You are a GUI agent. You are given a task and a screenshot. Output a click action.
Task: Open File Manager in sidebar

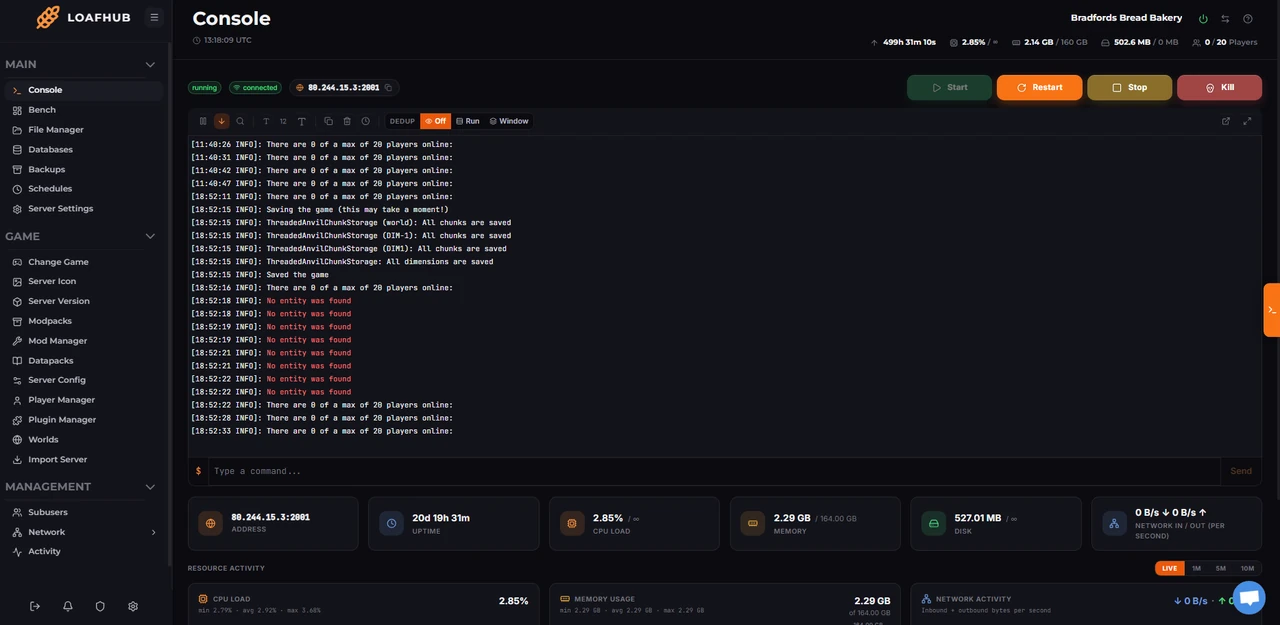tap(84, 130)
